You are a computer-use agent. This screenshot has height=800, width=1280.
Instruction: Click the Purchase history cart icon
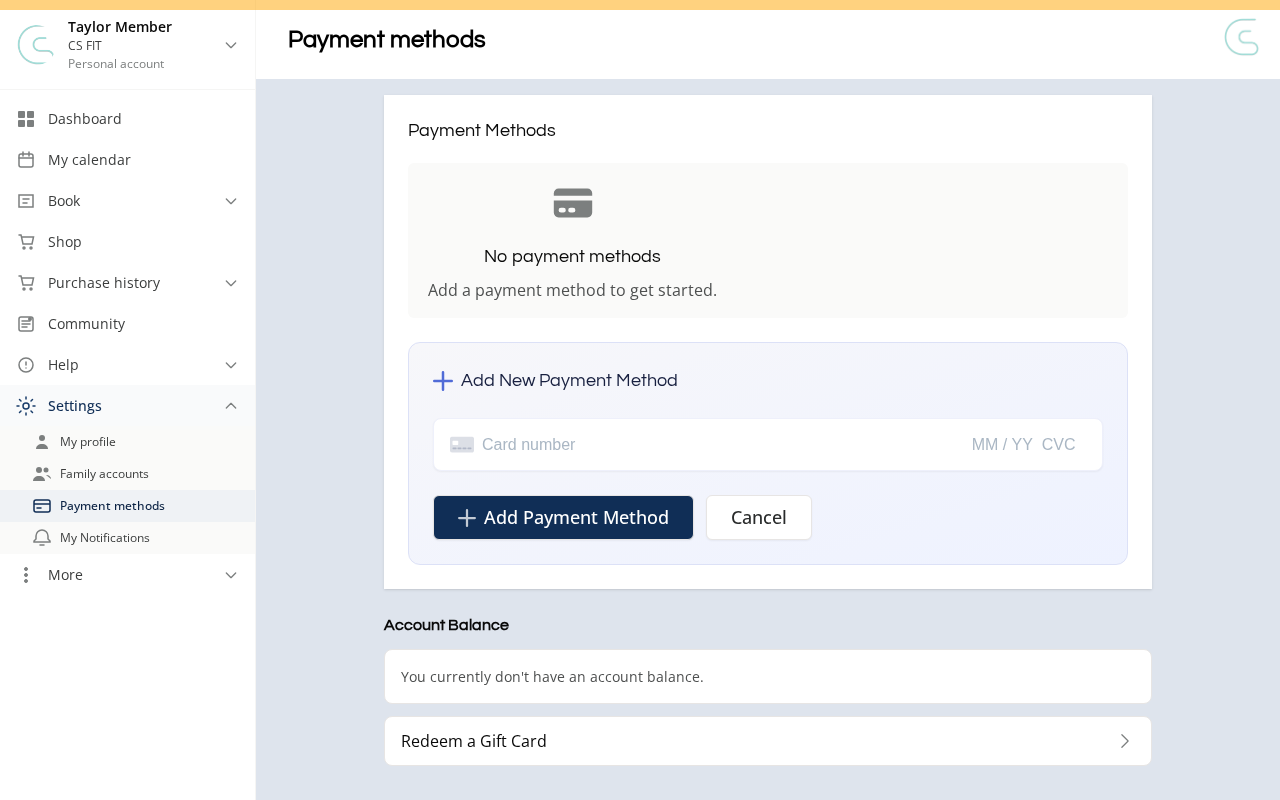pyautogui.click(x=26, y=283)
